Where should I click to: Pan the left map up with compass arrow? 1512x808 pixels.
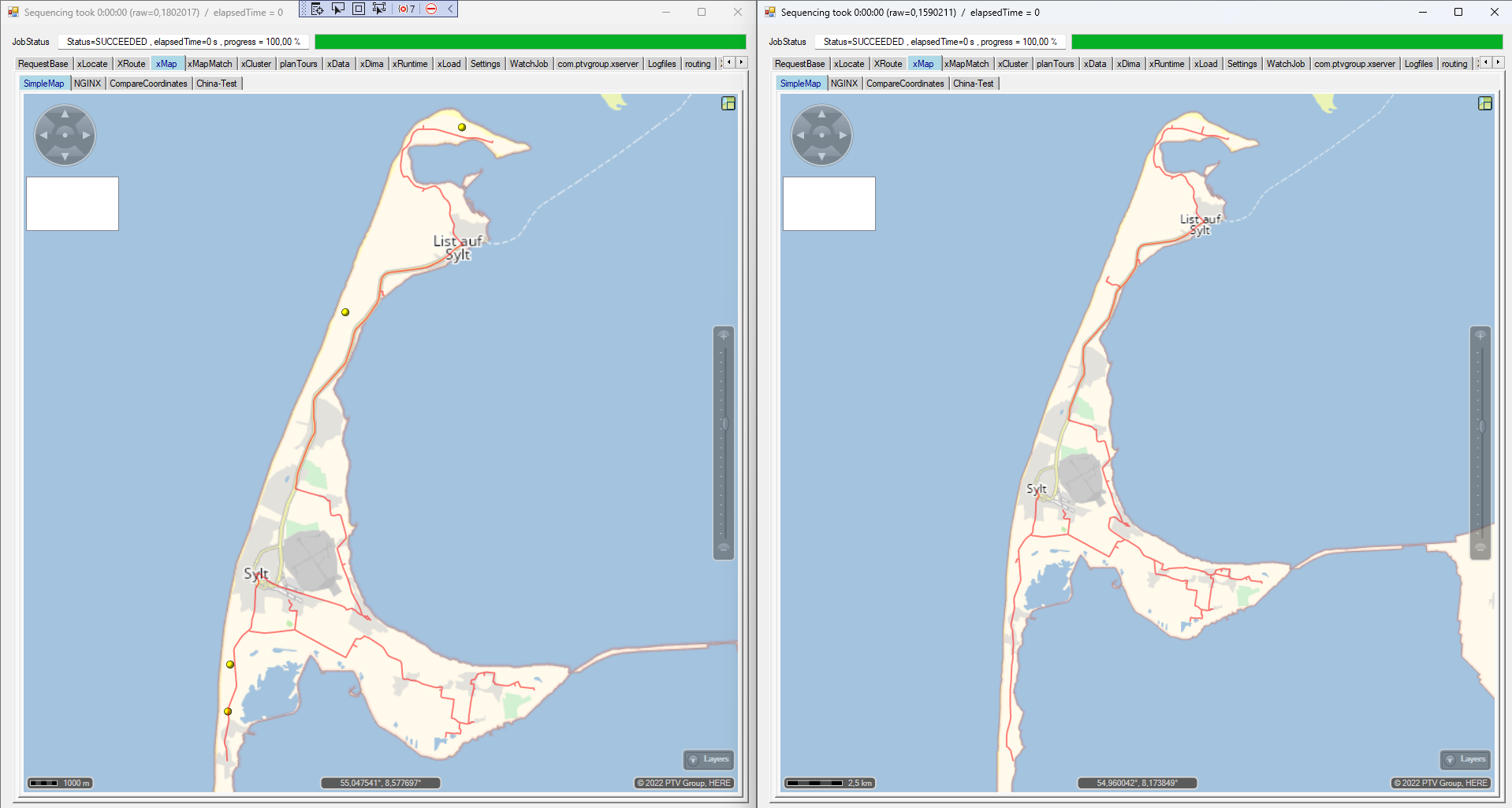tap(65, 115)
